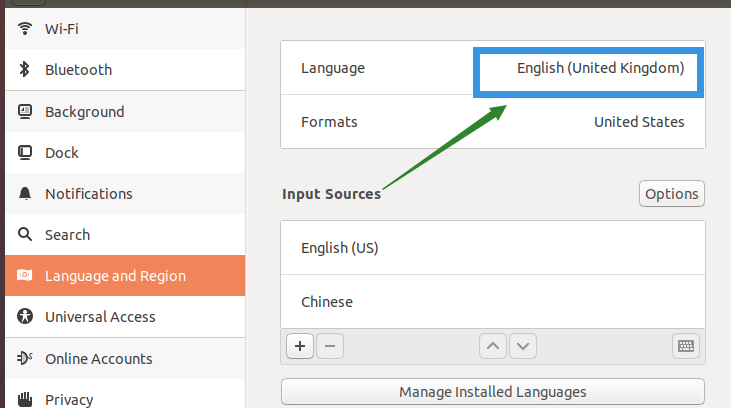
Task: Click the Universal Access icon
Action: coord(25,317)
